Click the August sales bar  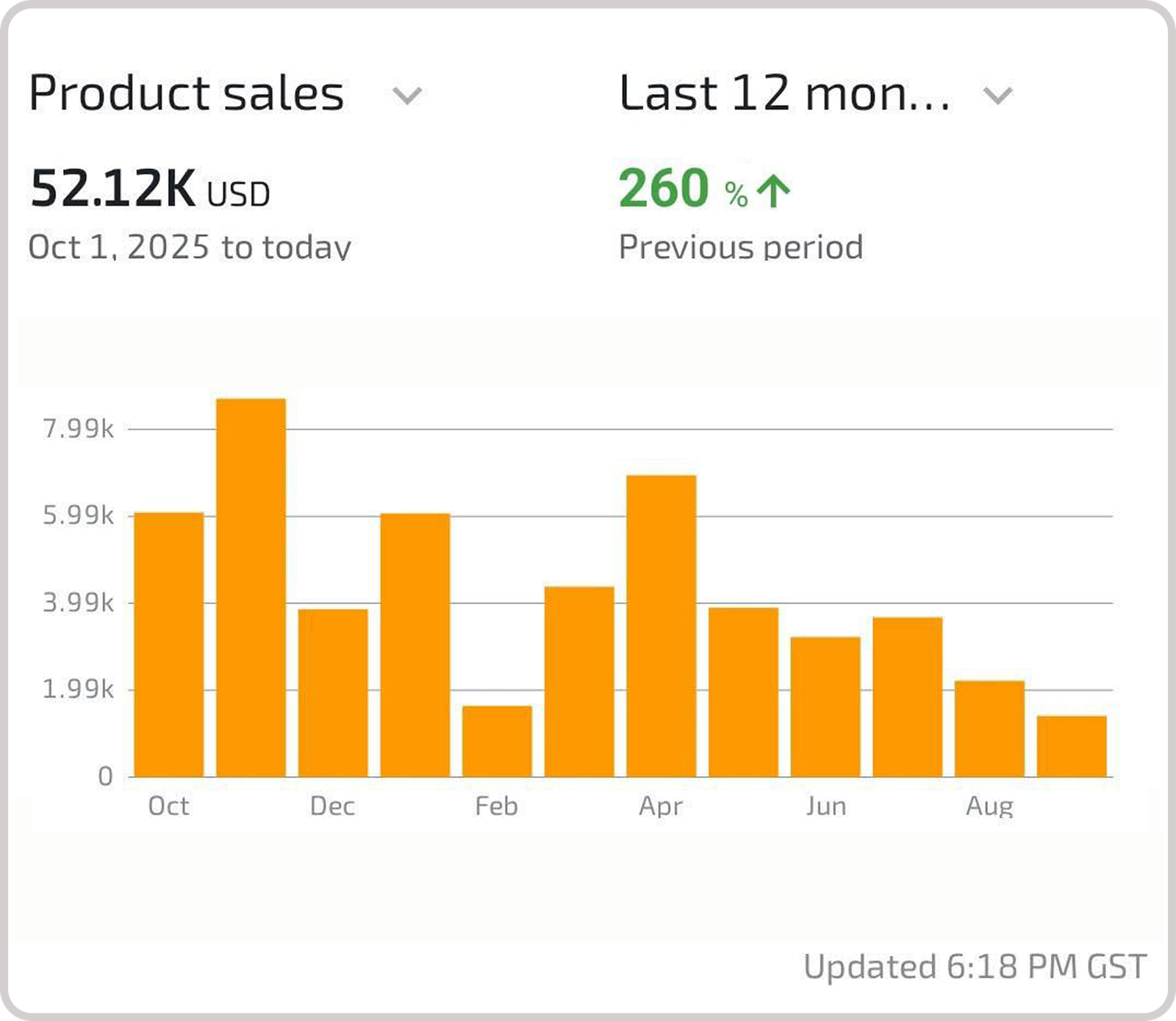989,728
